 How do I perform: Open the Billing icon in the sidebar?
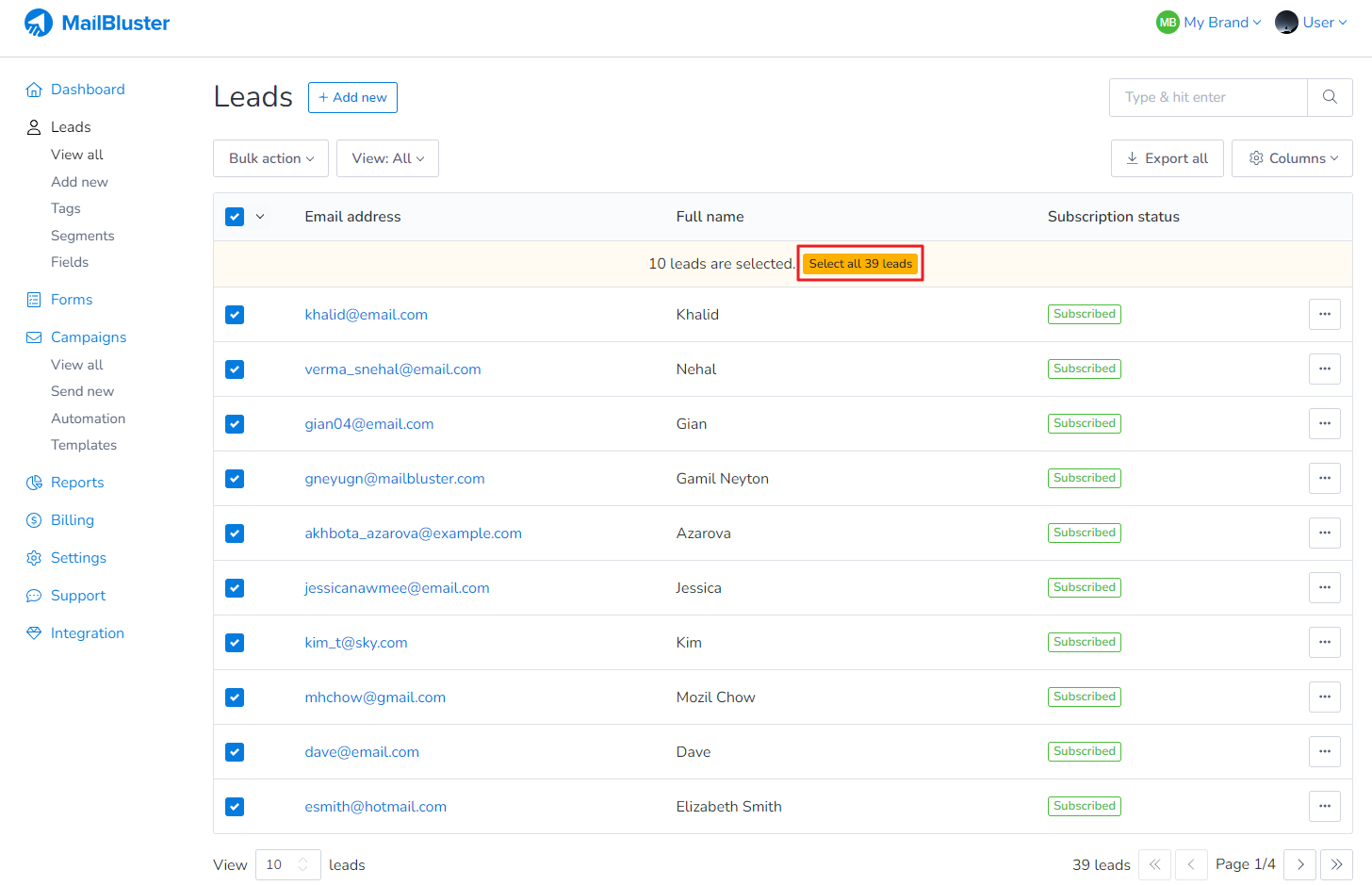point(34,519)
